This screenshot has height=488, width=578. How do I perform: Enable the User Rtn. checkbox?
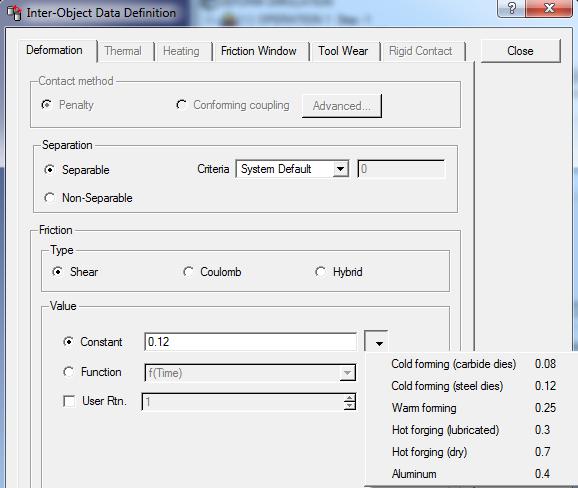click(69, 401)
